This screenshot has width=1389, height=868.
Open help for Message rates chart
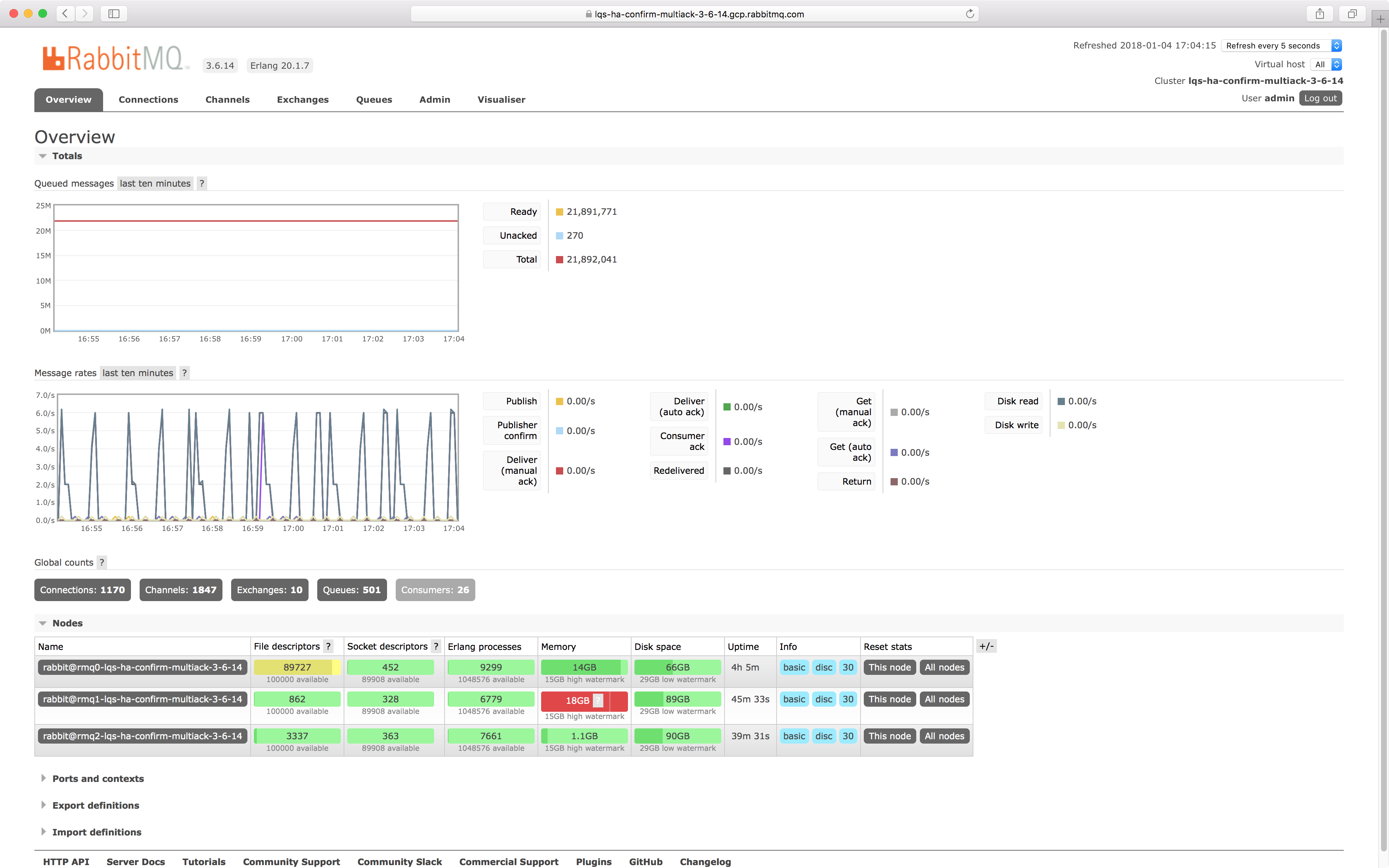tap(184, 373)
